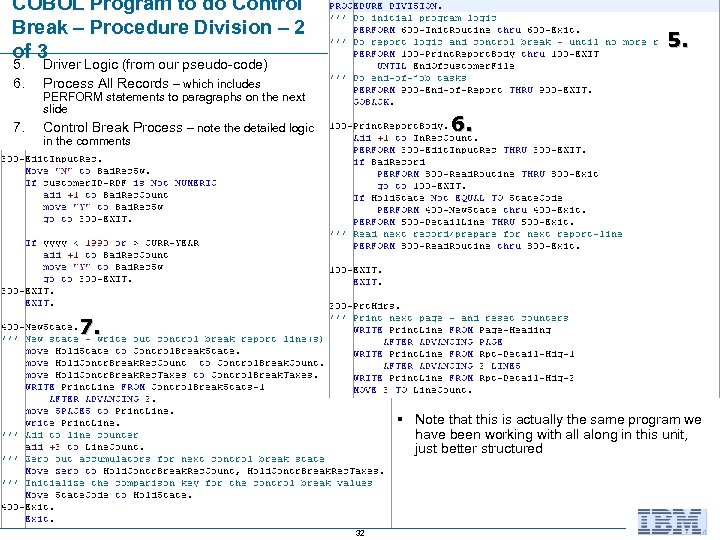Click the PERFORM EditInputRec statement
Viewport: 720px width, 540px height.
click(470, 150)
